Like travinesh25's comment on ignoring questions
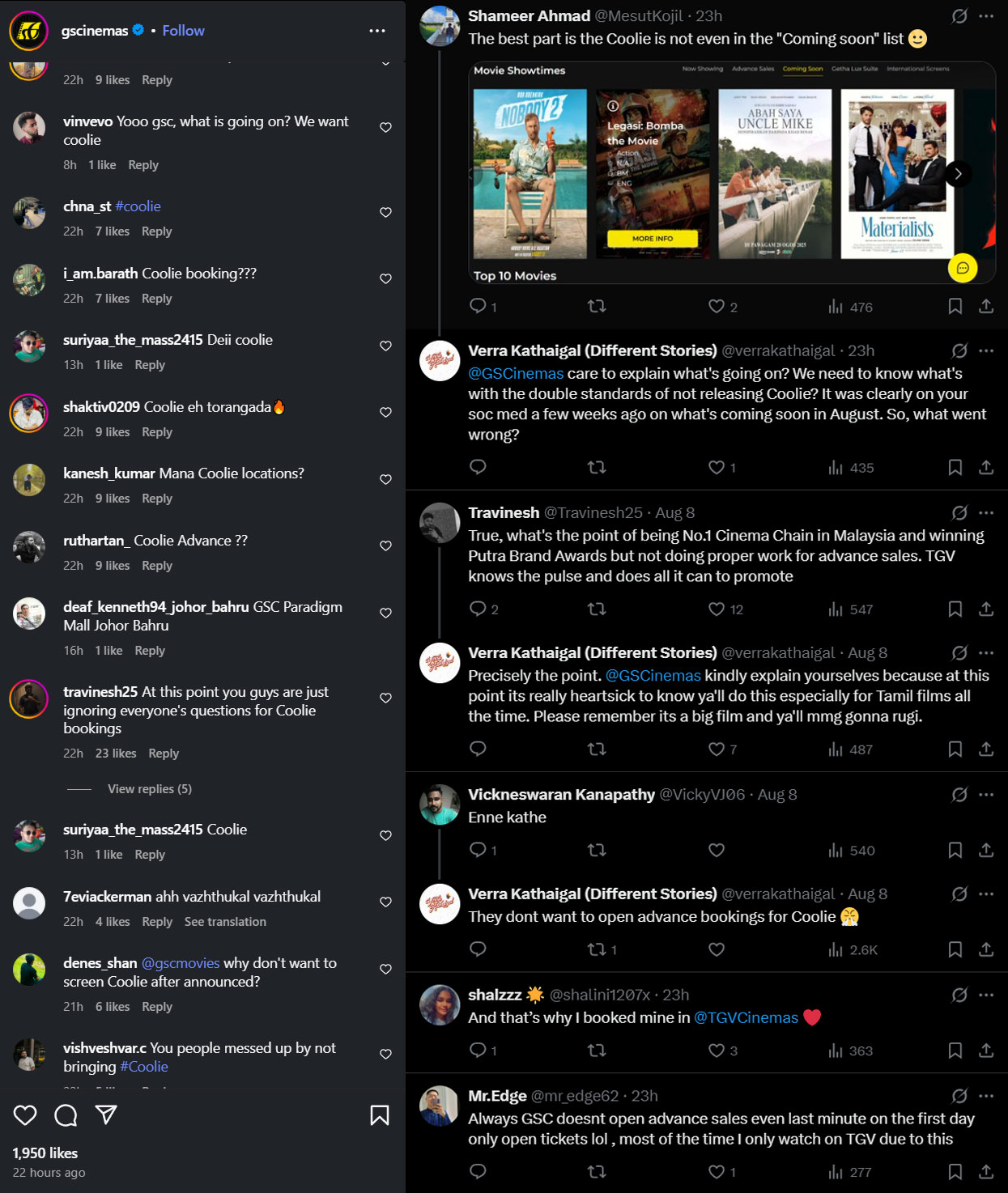Image resolution: width=1008 pixels, height=1193 pixels. [385, 698]
